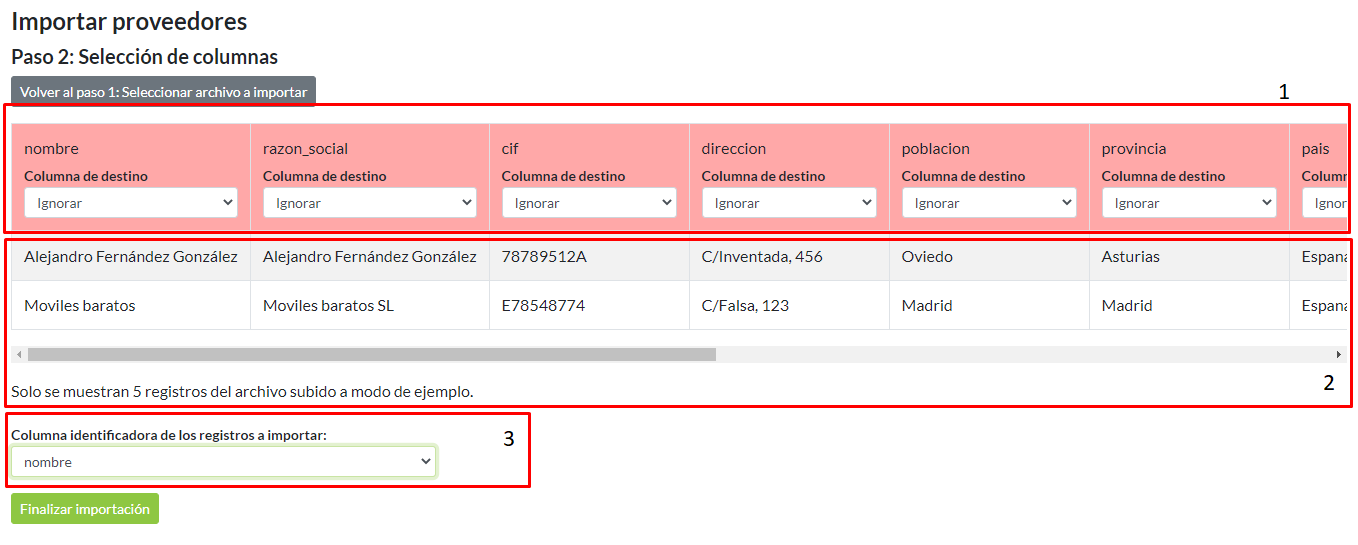Click Volver al paso 1 button
Viewport: 1358px width, 545px height.
[x=163, y=92]
